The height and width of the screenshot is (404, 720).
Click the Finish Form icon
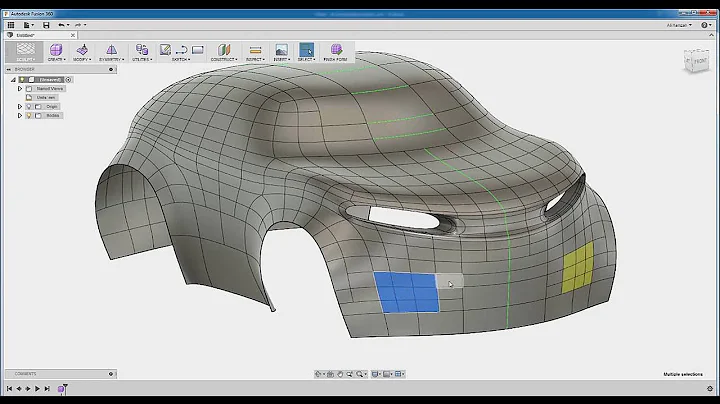coord(336,49)
